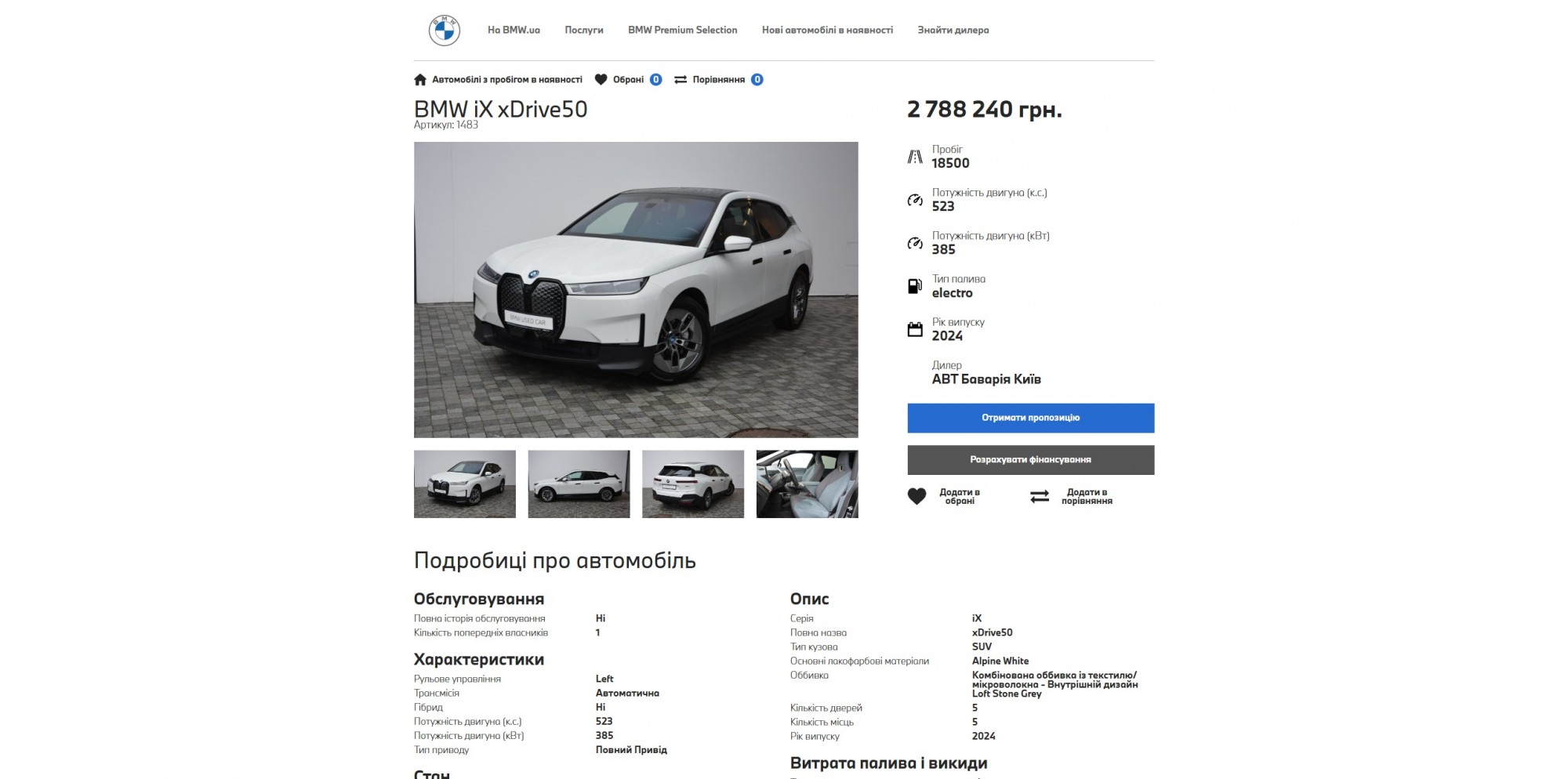
Task: Click Розрахувати фінансування button
Action: click(x=1031, y=460)
